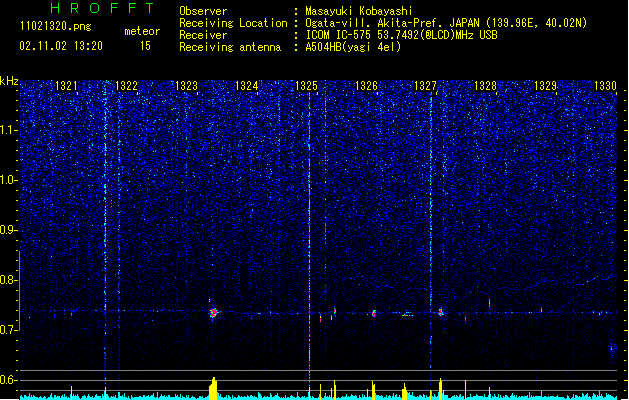Click the word meteor above the count
This screenshot has height=400, width=629.
click(142, 31)
